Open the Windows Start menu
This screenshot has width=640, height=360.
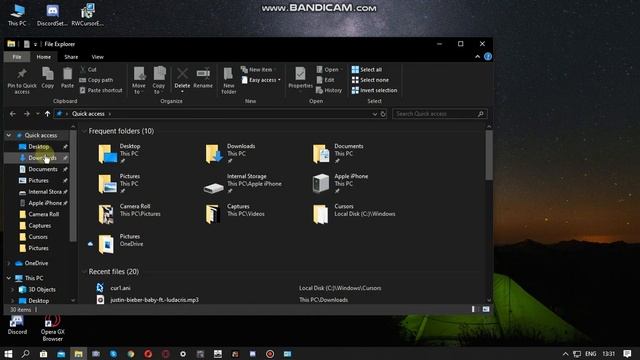[x=8, y=353]
